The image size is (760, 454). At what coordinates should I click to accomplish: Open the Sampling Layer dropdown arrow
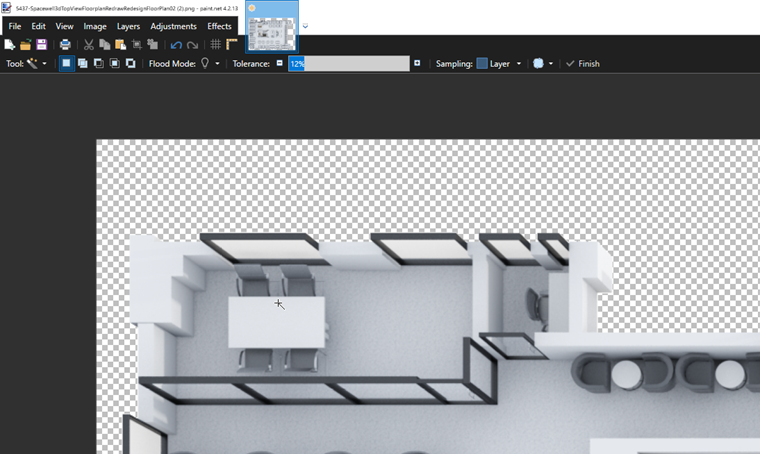519,63
